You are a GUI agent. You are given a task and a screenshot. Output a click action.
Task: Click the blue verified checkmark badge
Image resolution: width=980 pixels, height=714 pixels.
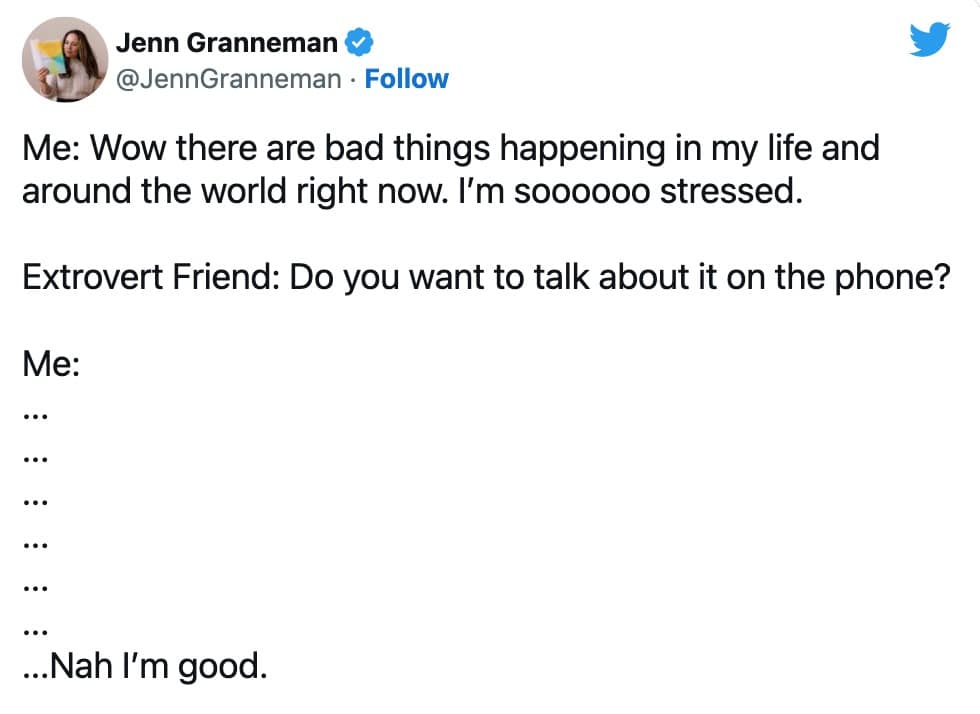click(x=359, y=43)
